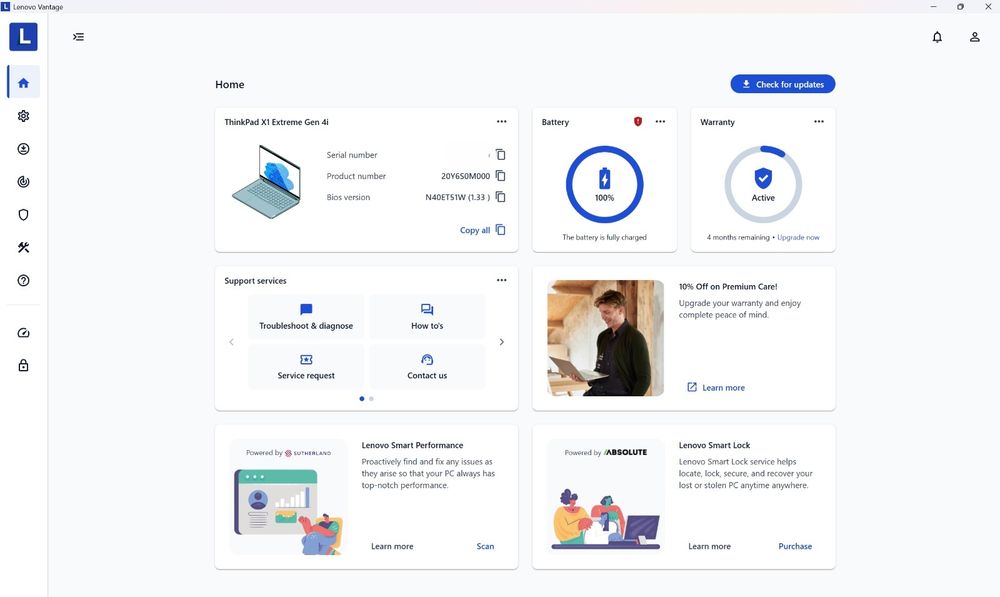Image resolution: width=1000 pixels, height=597 pixels.
Task: Open Warranty card more options menu
Action: tap(819, 121)
